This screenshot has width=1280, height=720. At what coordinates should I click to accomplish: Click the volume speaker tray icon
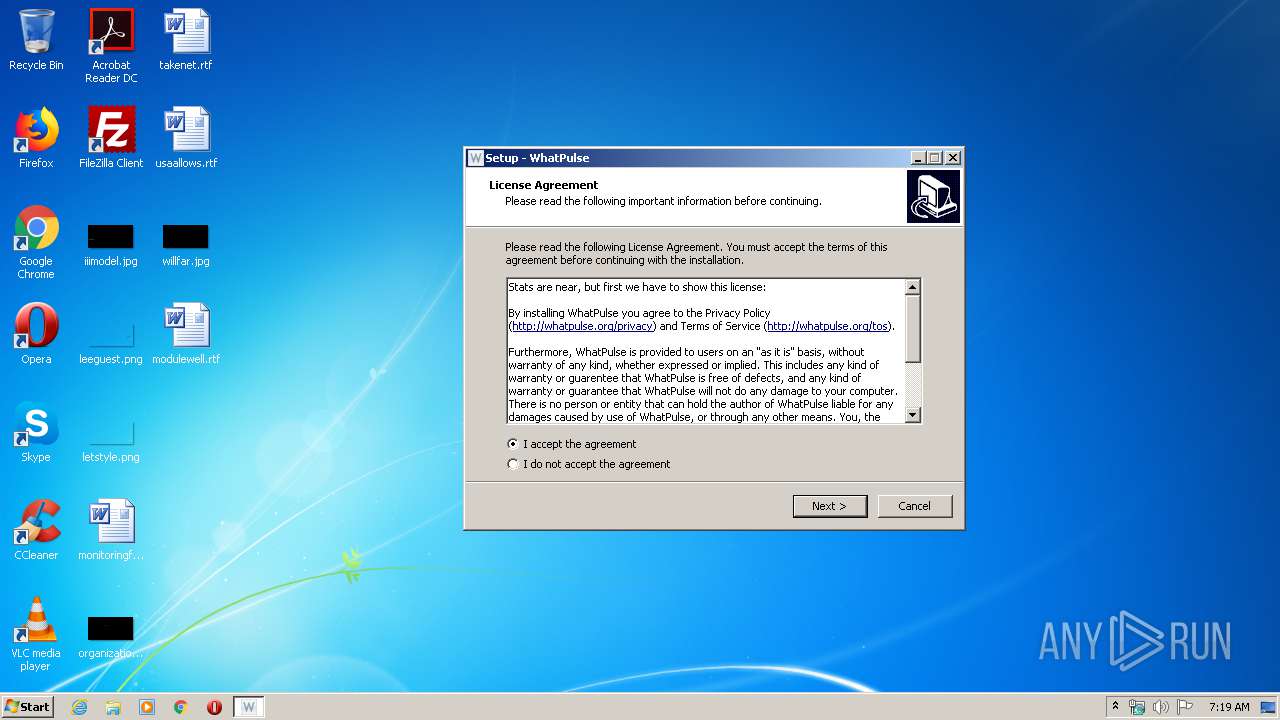click(x=1160, y=707)
